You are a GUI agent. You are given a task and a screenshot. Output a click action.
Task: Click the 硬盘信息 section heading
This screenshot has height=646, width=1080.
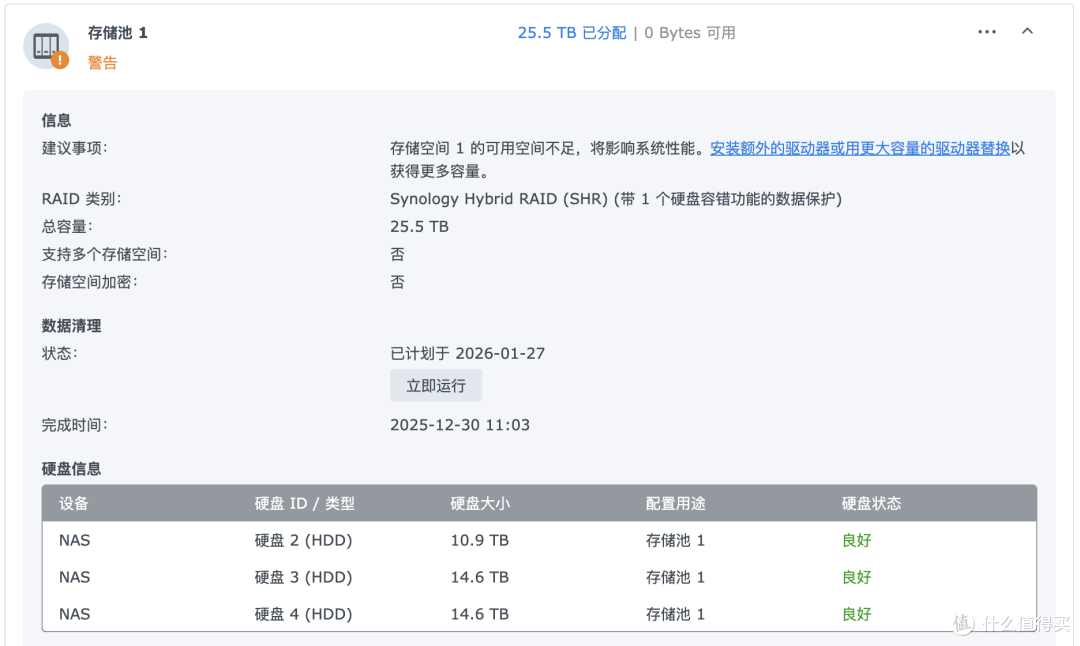71,469
